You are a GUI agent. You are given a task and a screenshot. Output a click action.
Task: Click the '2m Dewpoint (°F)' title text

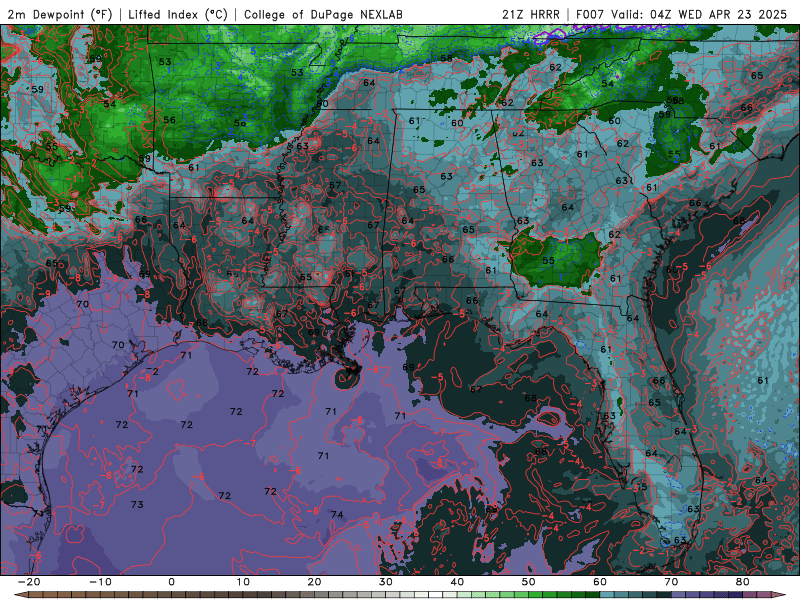tap(60, 14)
